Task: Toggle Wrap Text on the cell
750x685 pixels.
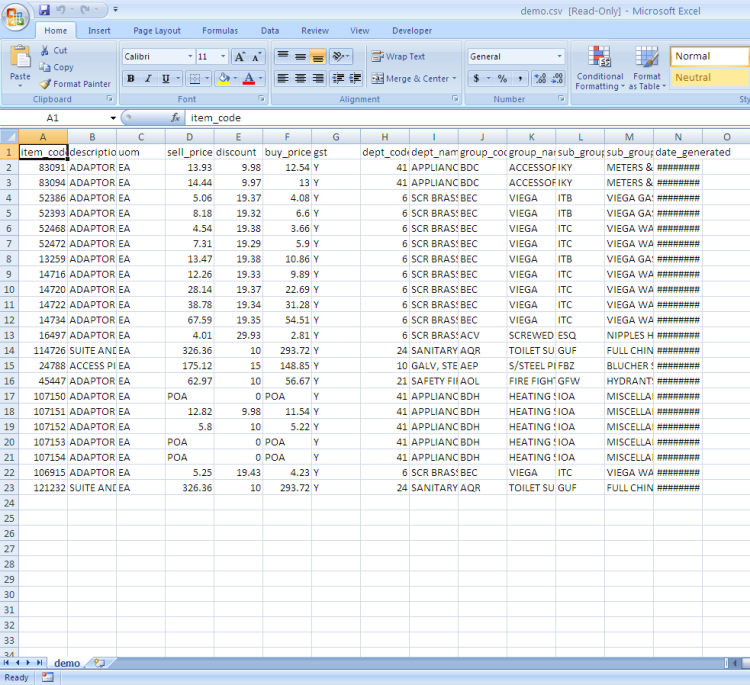Action: point(398,56)
